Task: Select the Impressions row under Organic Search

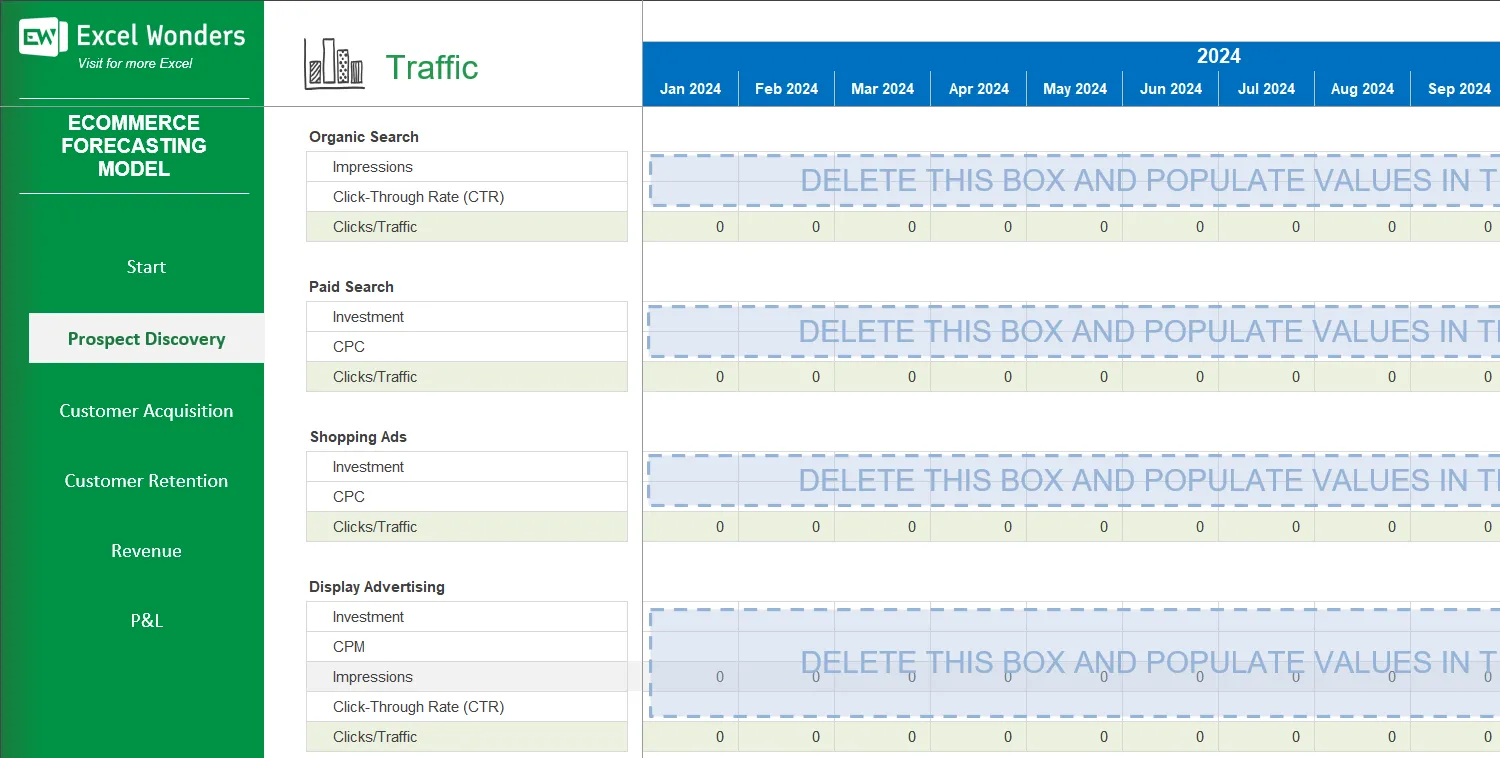Action: (466, 166)
